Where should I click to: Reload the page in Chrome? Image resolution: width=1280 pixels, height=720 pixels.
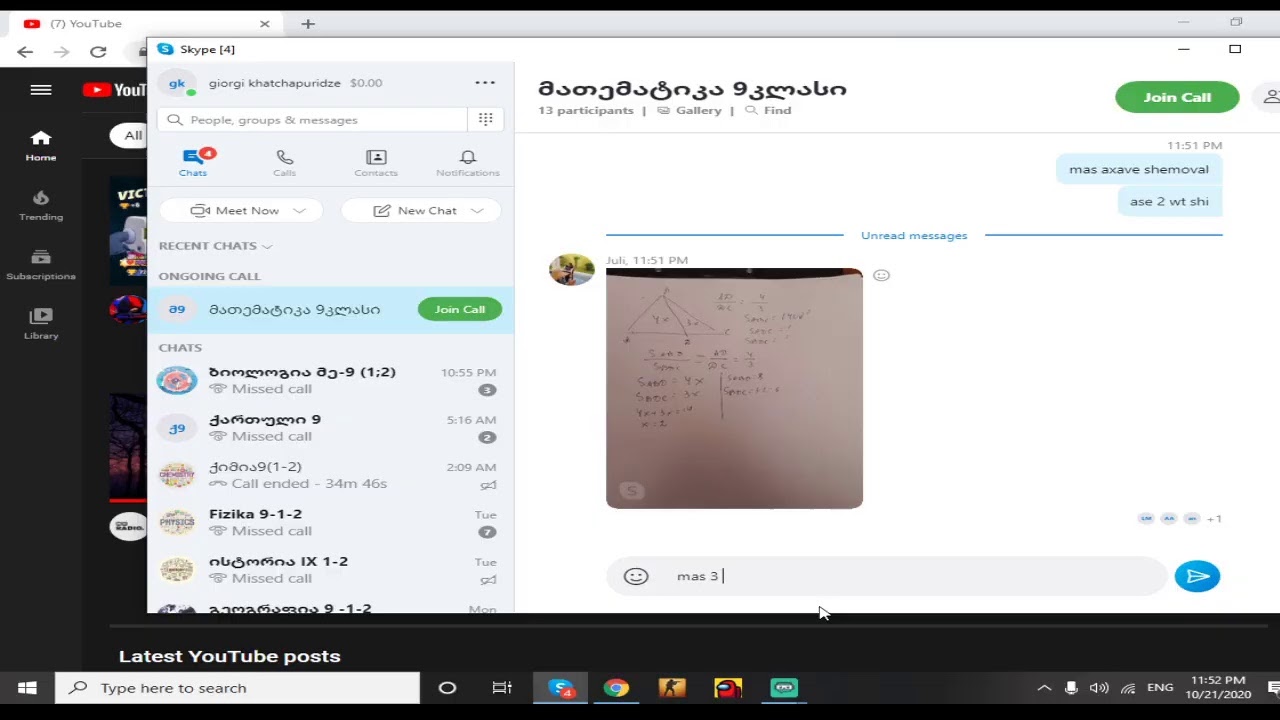[98, 52]
